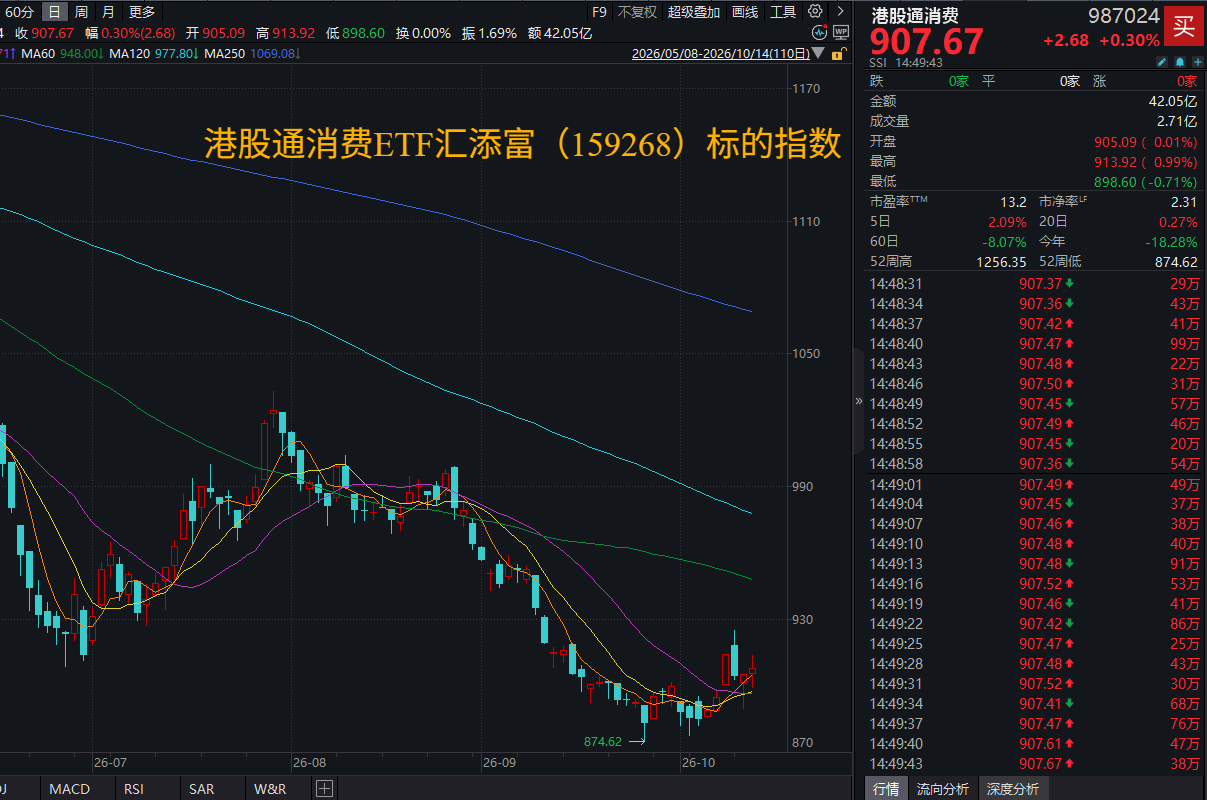Select the 周 weekly period
The height and width of the screenshot is (800, 1207).
tap(81, 12)
